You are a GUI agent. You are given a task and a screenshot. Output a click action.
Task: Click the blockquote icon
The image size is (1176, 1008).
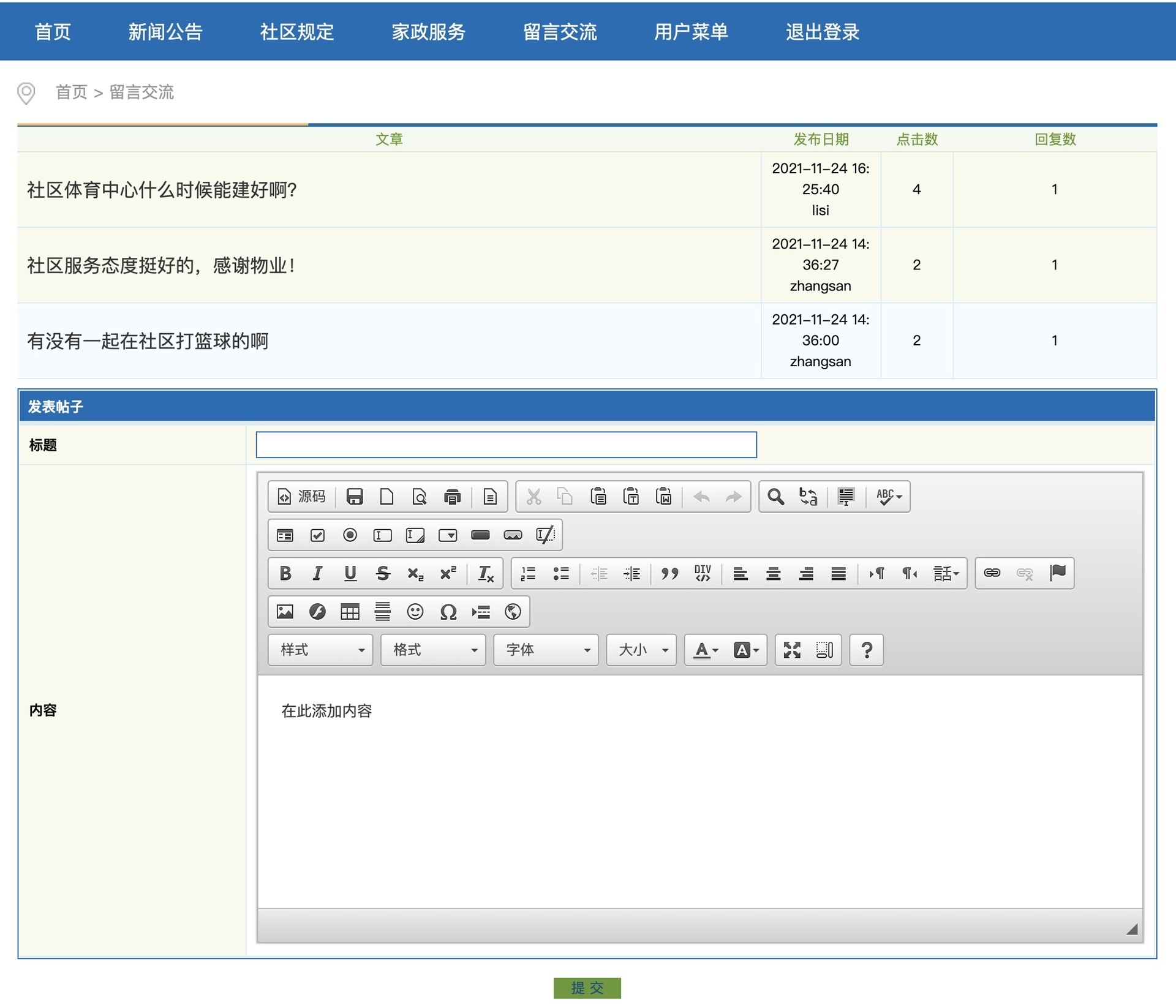669,573
